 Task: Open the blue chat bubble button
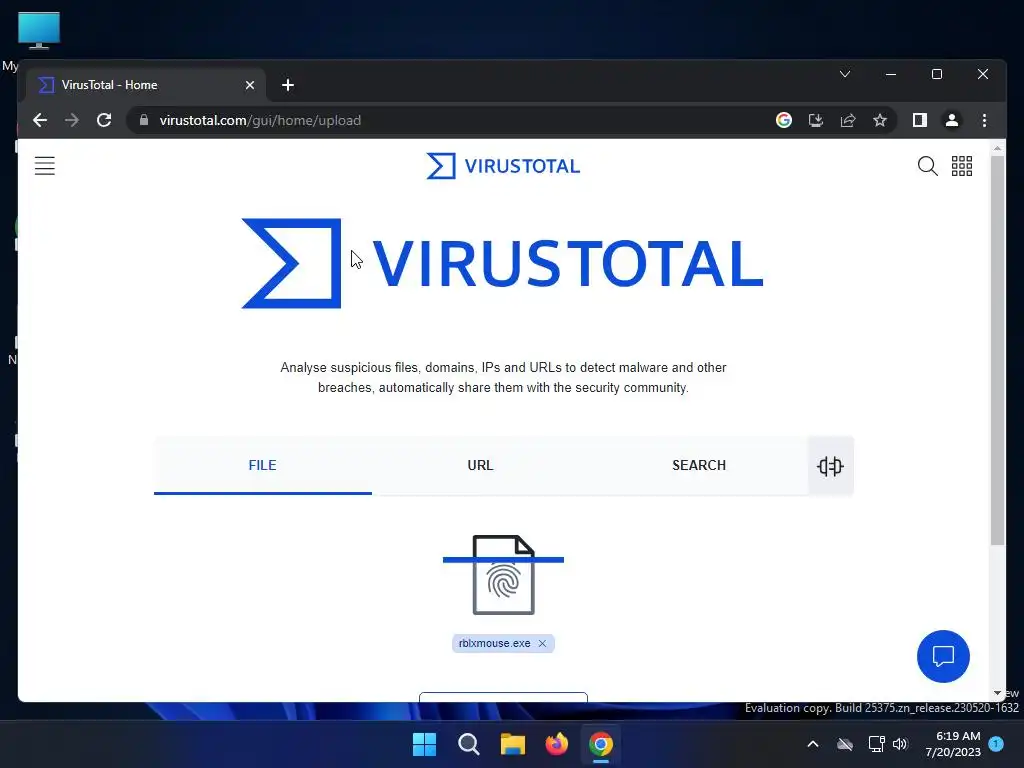point(943,656)
